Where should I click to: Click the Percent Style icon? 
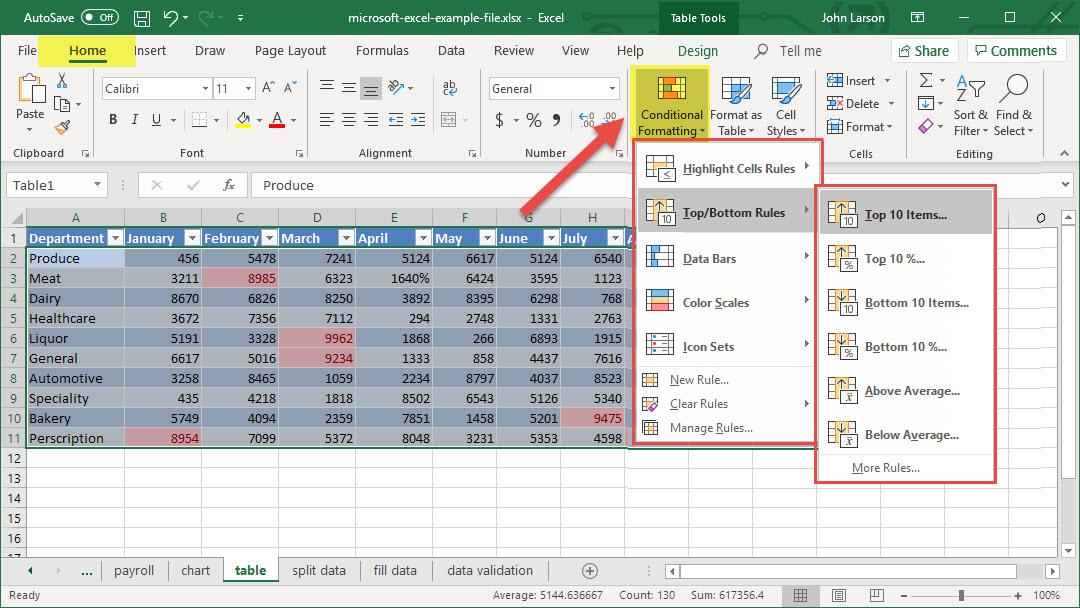click(x=534, y=120)
